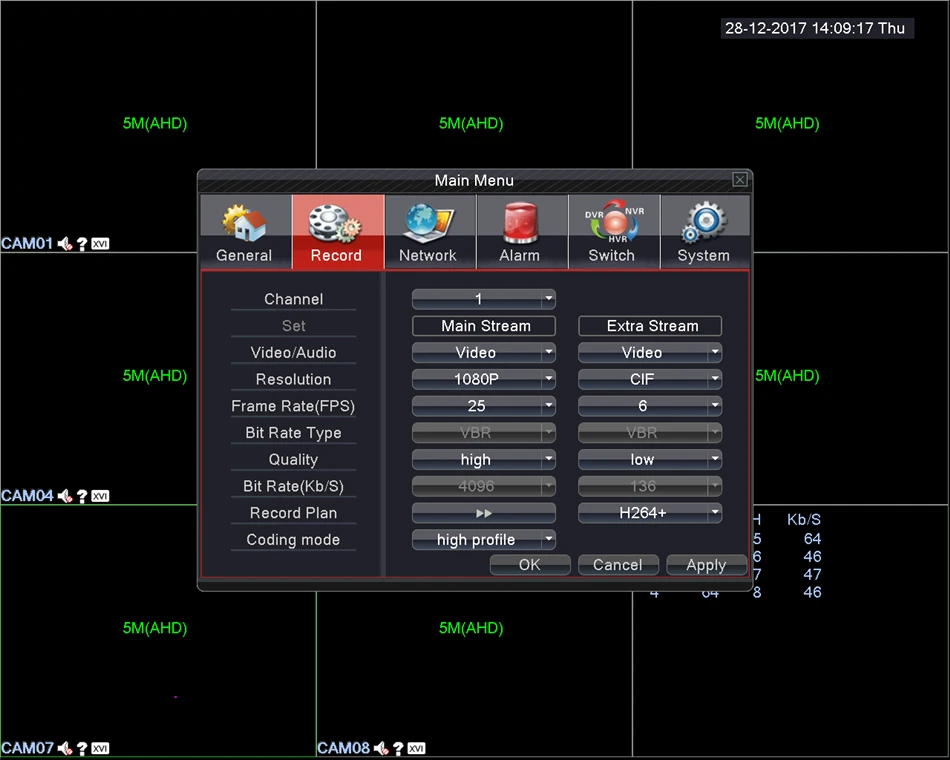Image resolution: width=950 pixels, height=760 pixels.
Task: Open Main Stream quality high dropdown
Action: [x=483, y=459]
